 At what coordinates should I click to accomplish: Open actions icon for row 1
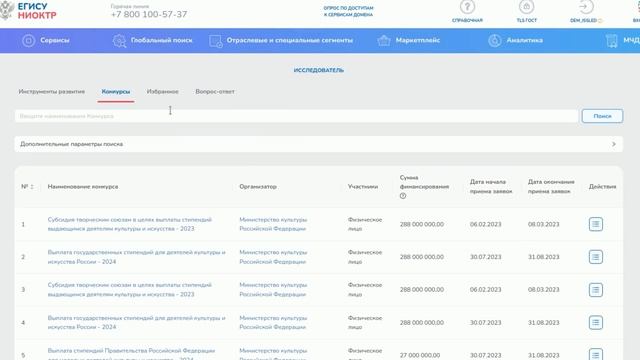pyautogui.click(x=596, y=224)
